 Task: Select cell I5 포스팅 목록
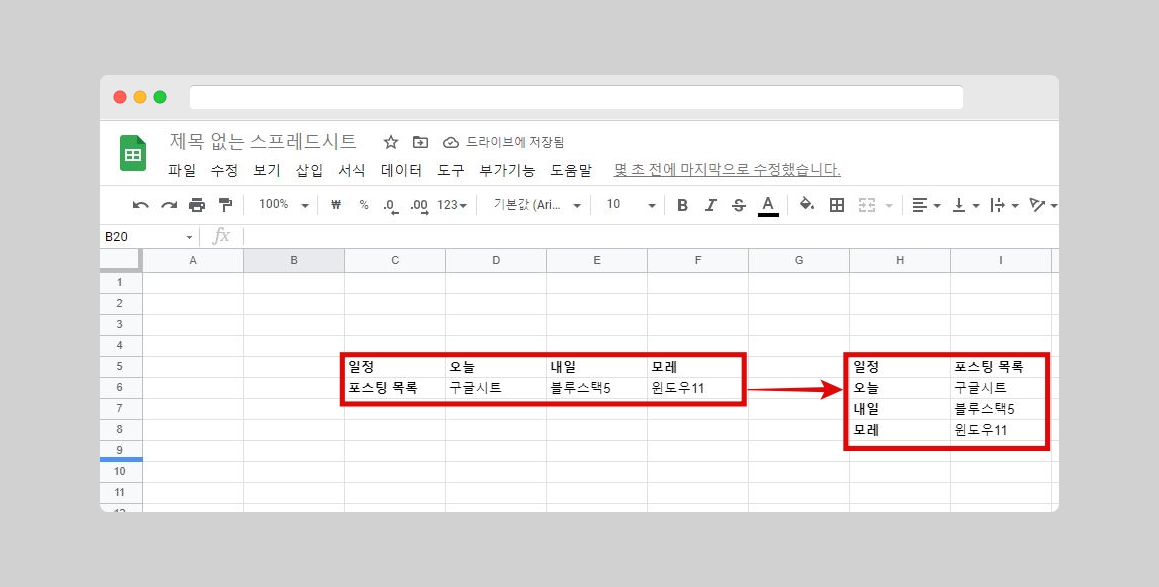[x=1001, y=367]
